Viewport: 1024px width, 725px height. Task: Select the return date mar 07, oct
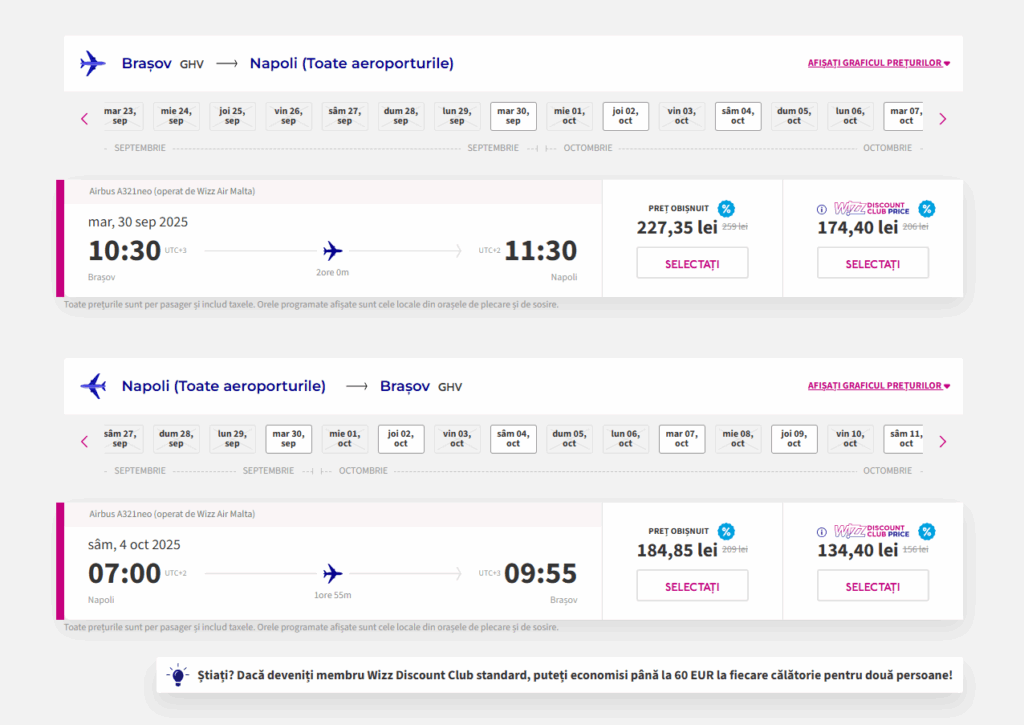(x=681, y=439)
